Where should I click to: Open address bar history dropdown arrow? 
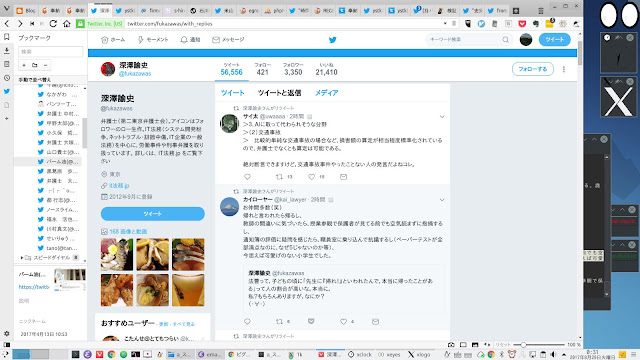(445, 24)
